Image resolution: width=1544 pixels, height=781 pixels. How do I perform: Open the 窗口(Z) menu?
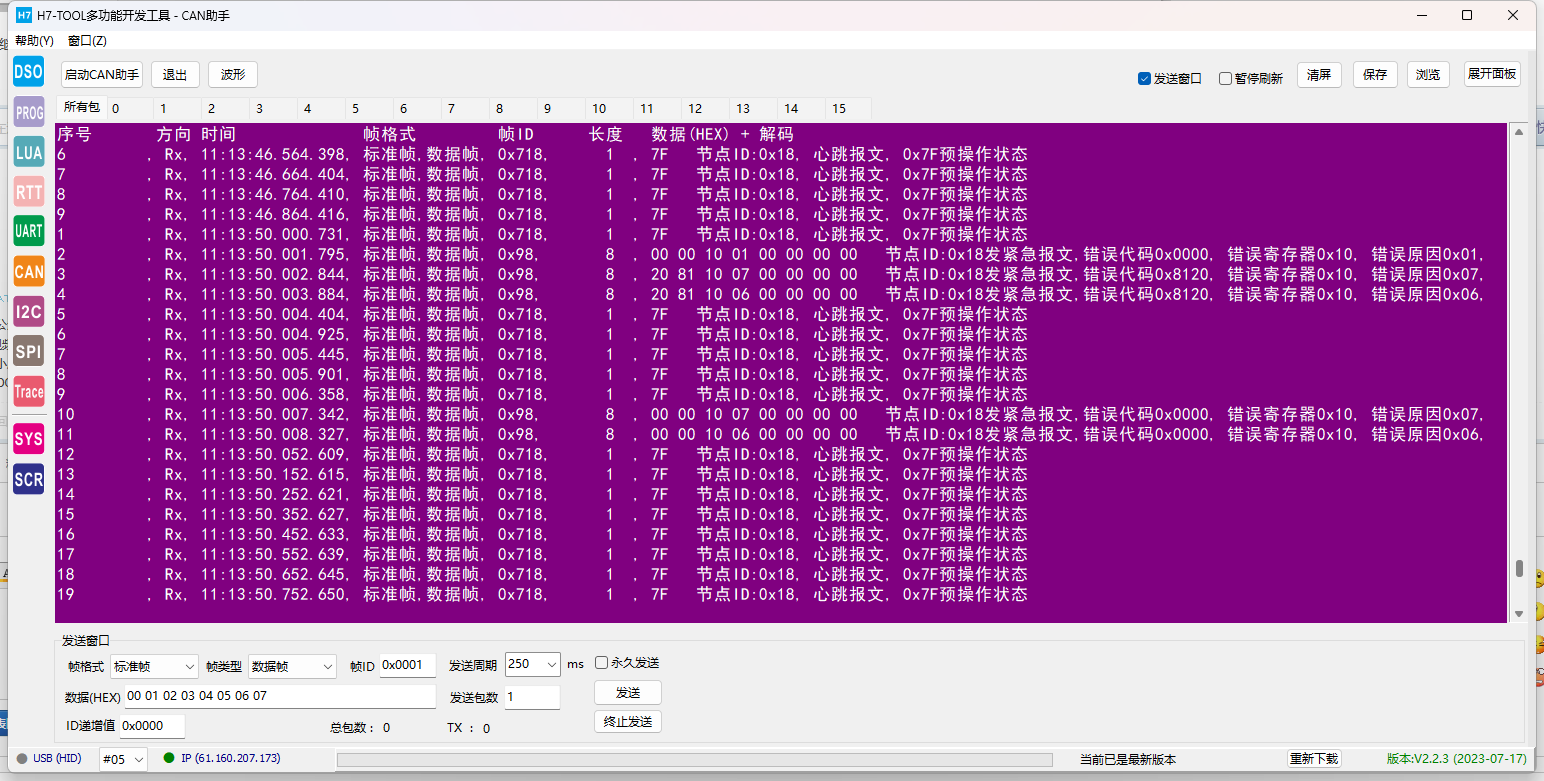point(87,41)
